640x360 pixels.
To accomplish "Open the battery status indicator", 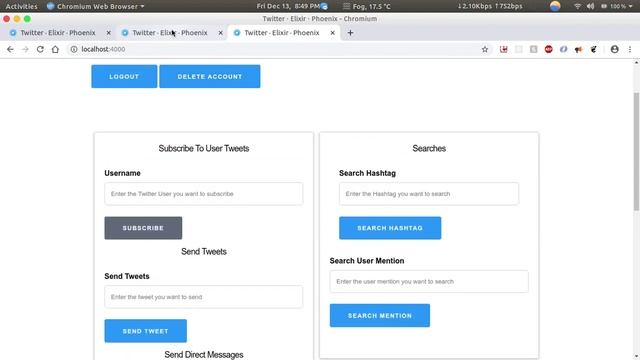I will 613,6.
